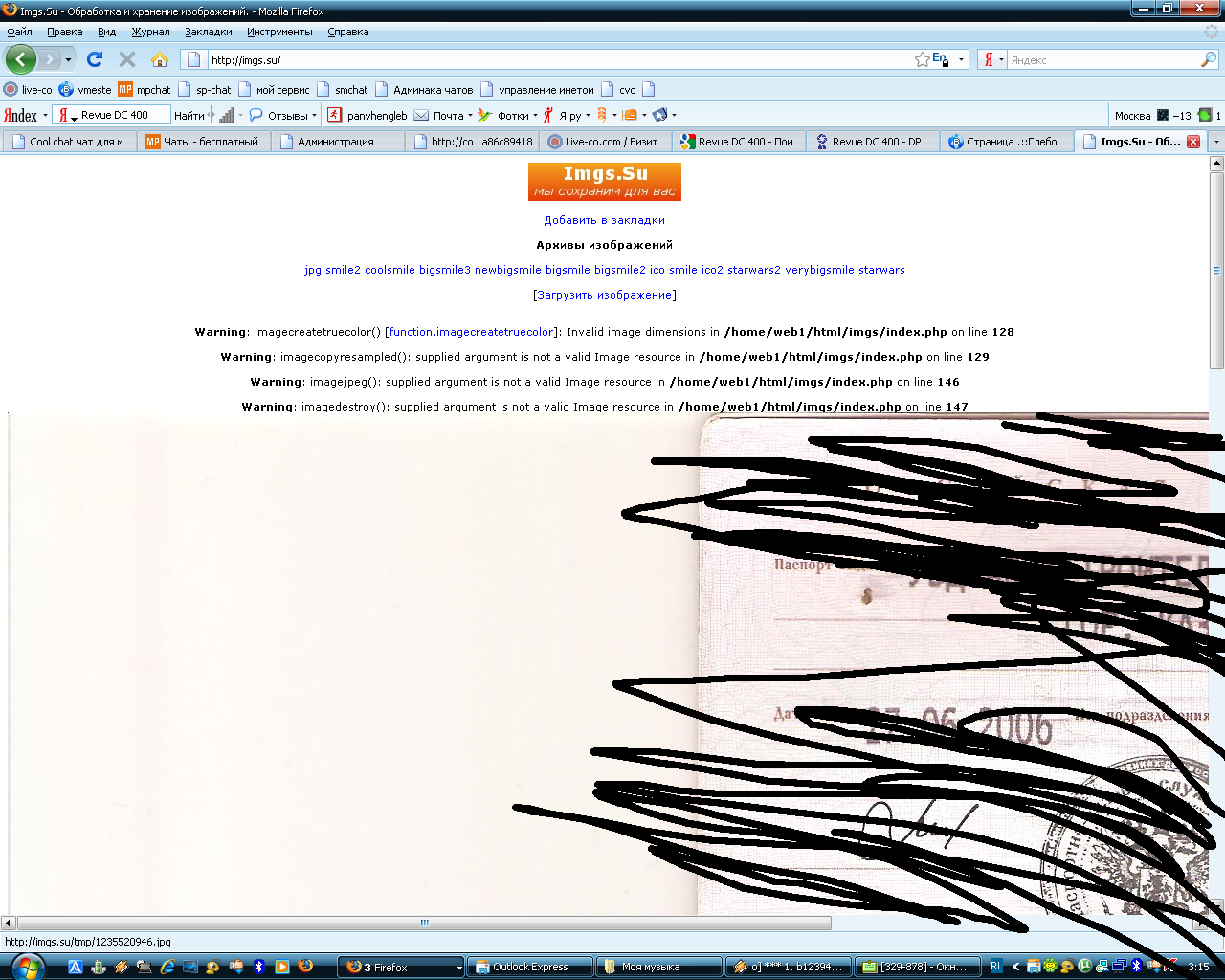Open the Почта mail icon in Yandex bar
The height and width of the screenshot is (980, 1225).
(x=422, y=115)
